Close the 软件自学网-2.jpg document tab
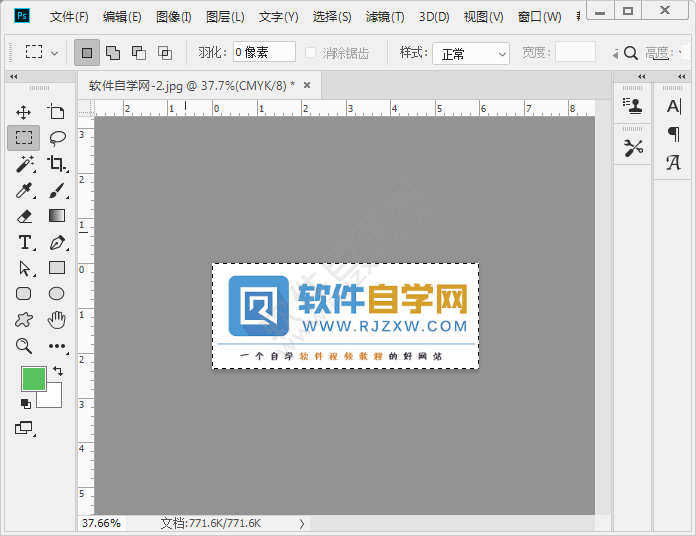The image size is (696, 536). pyautogui.click(x=307, y=85)
